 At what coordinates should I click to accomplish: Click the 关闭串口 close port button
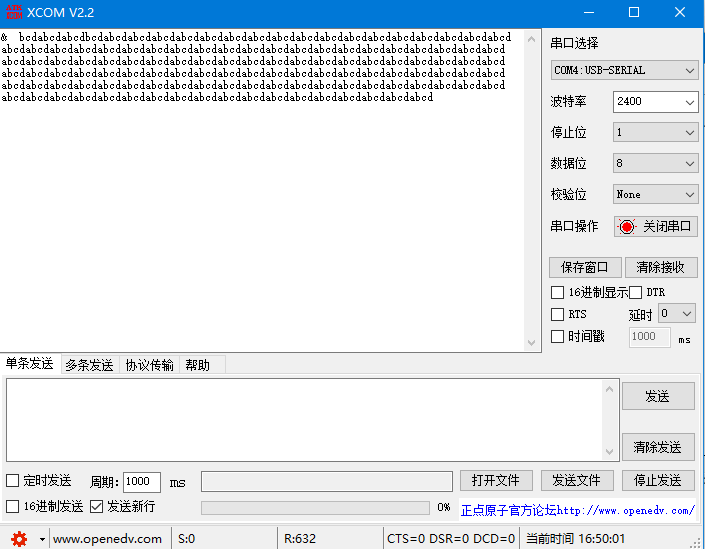[656, 227]
